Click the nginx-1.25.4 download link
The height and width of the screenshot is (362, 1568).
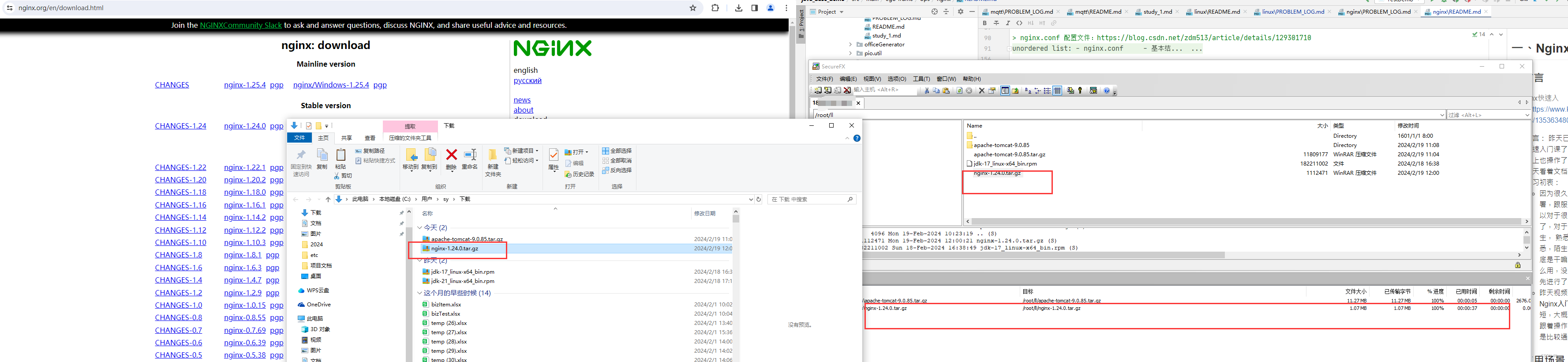coord(245,85)
